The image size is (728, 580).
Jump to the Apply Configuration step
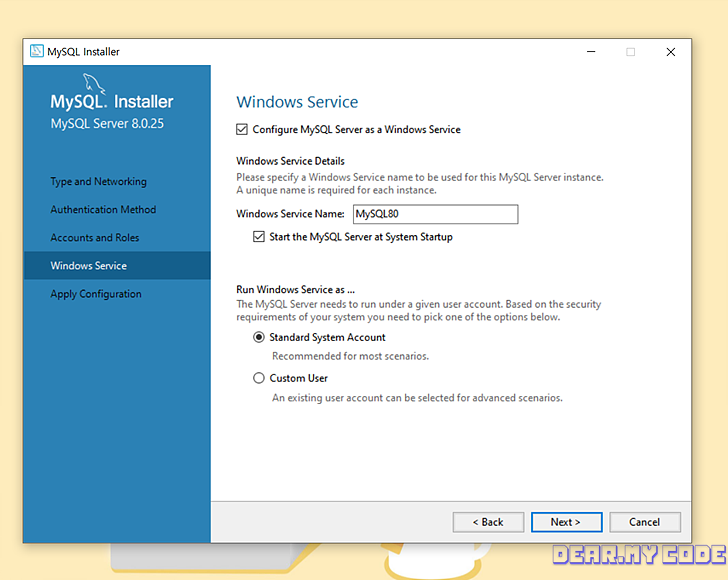[x=96, y=294]
